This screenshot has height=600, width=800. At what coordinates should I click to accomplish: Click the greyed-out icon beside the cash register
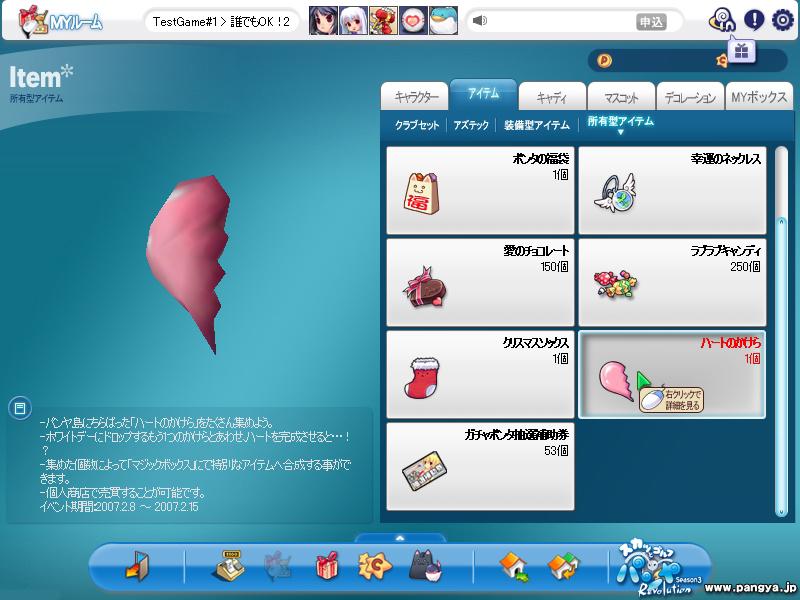point(278,566)
